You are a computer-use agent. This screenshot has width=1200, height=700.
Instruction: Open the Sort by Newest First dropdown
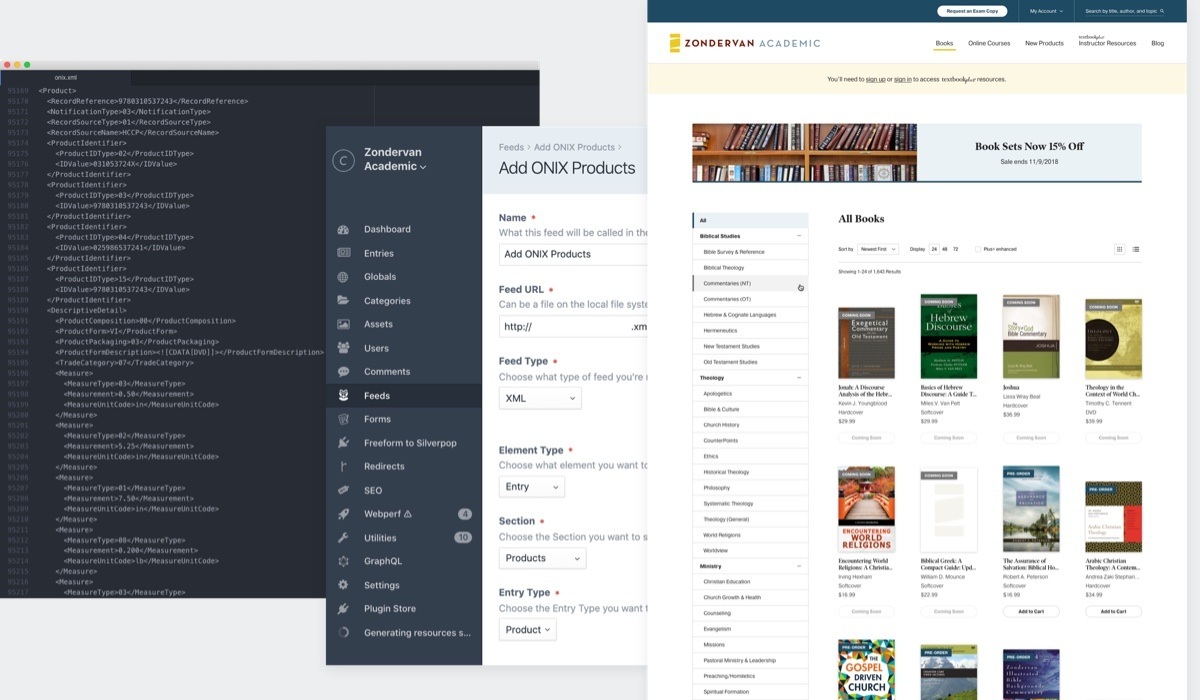pos(878,249)
